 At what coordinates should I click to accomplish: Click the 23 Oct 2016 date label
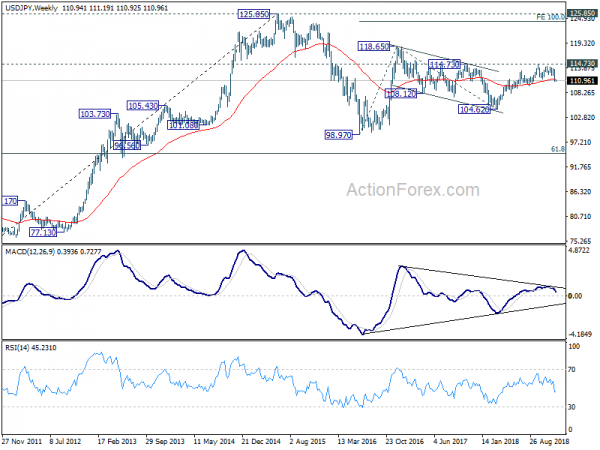click(405, 441)
